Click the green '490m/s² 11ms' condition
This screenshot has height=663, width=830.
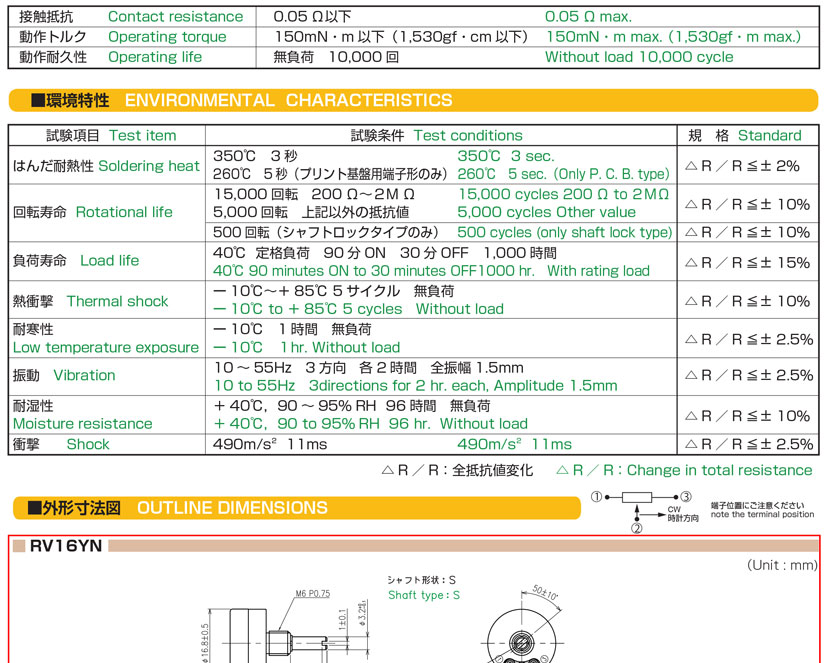coord(515,444)
